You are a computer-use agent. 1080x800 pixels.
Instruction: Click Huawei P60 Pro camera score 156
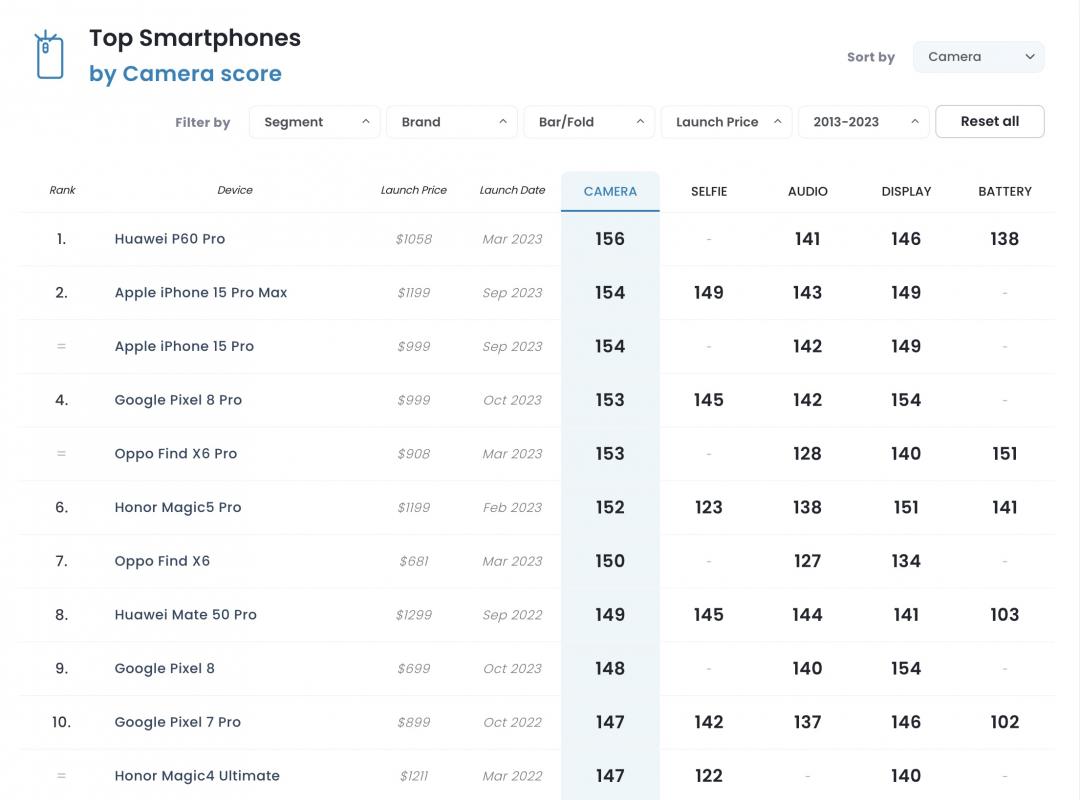pyautogui.click(x=610, y=239)
